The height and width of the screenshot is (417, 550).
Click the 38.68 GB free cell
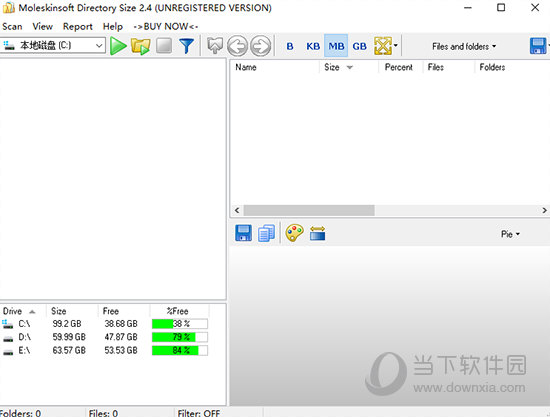pyautogui.click(x=121, y=324)
